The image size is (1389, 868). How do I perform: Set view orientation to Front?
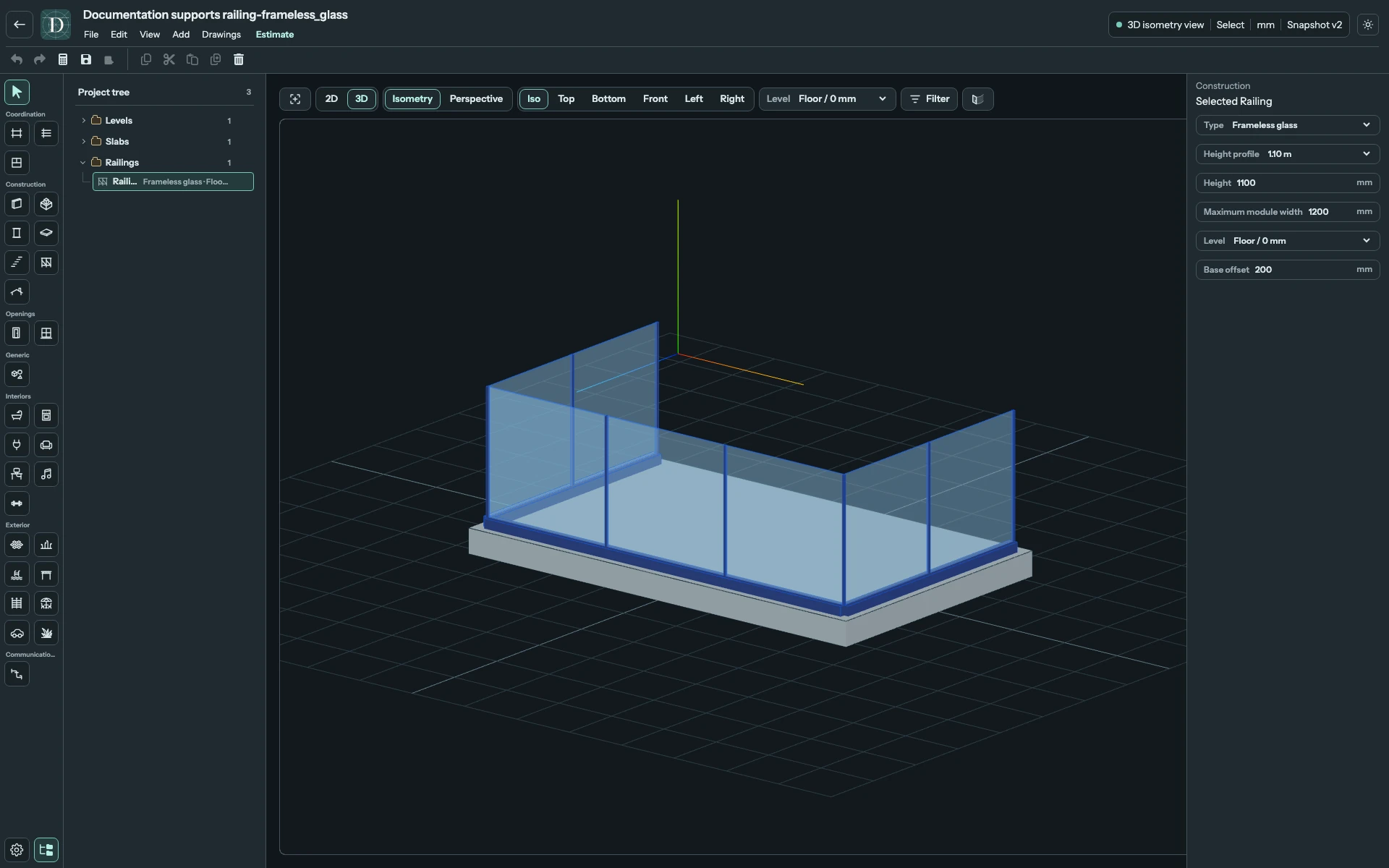(655, 99)
